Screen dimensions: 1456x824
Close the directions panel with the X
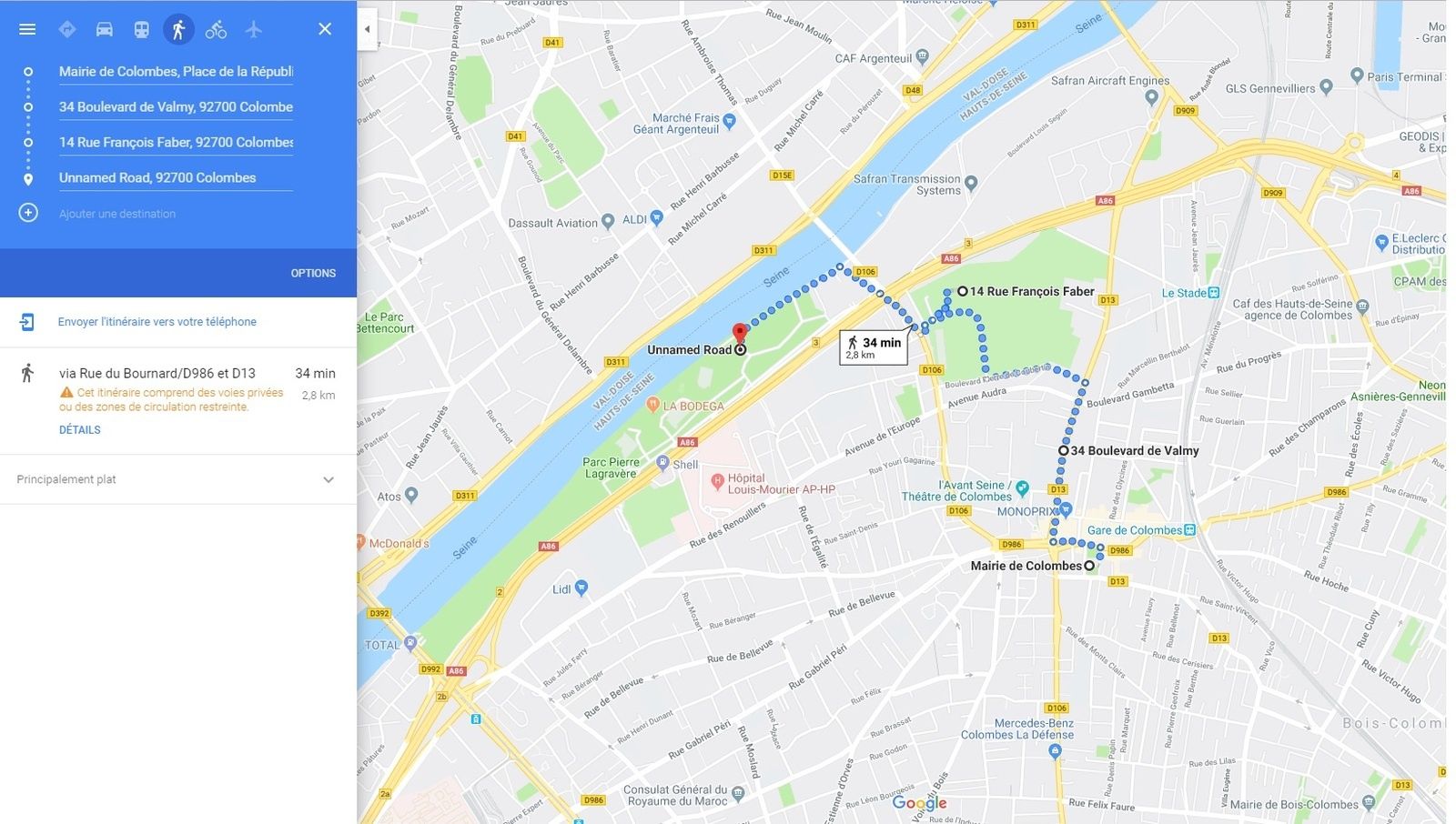(325, 29)
